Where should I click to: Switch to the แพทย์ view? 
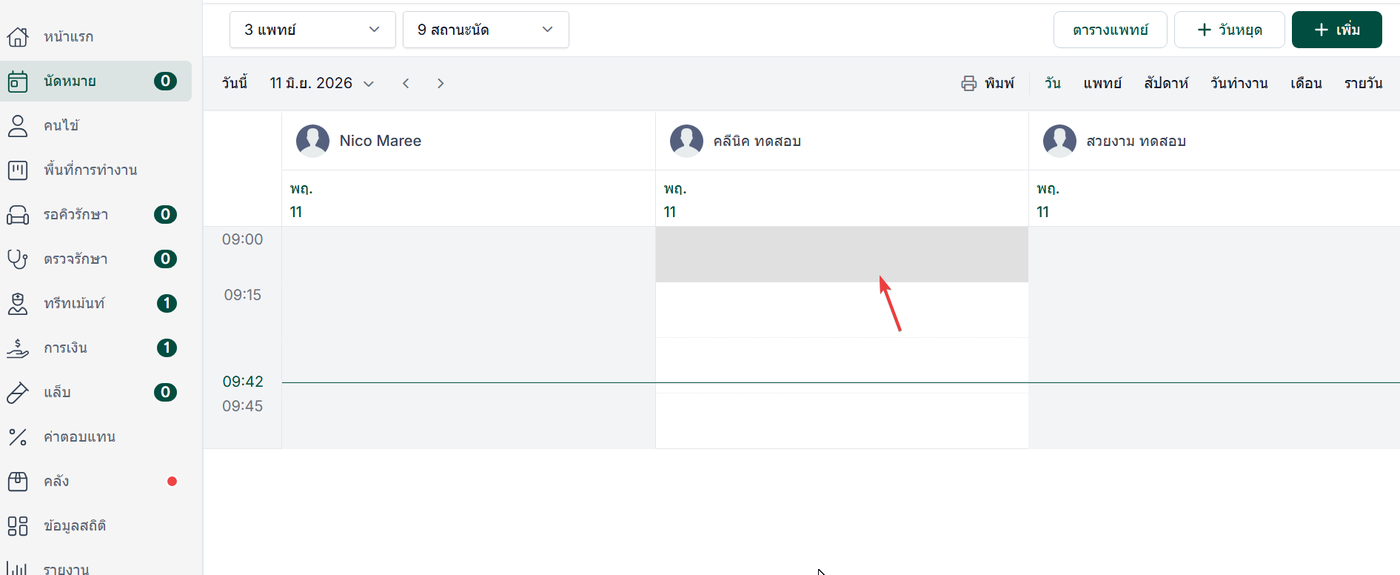tap(1102, 83)
